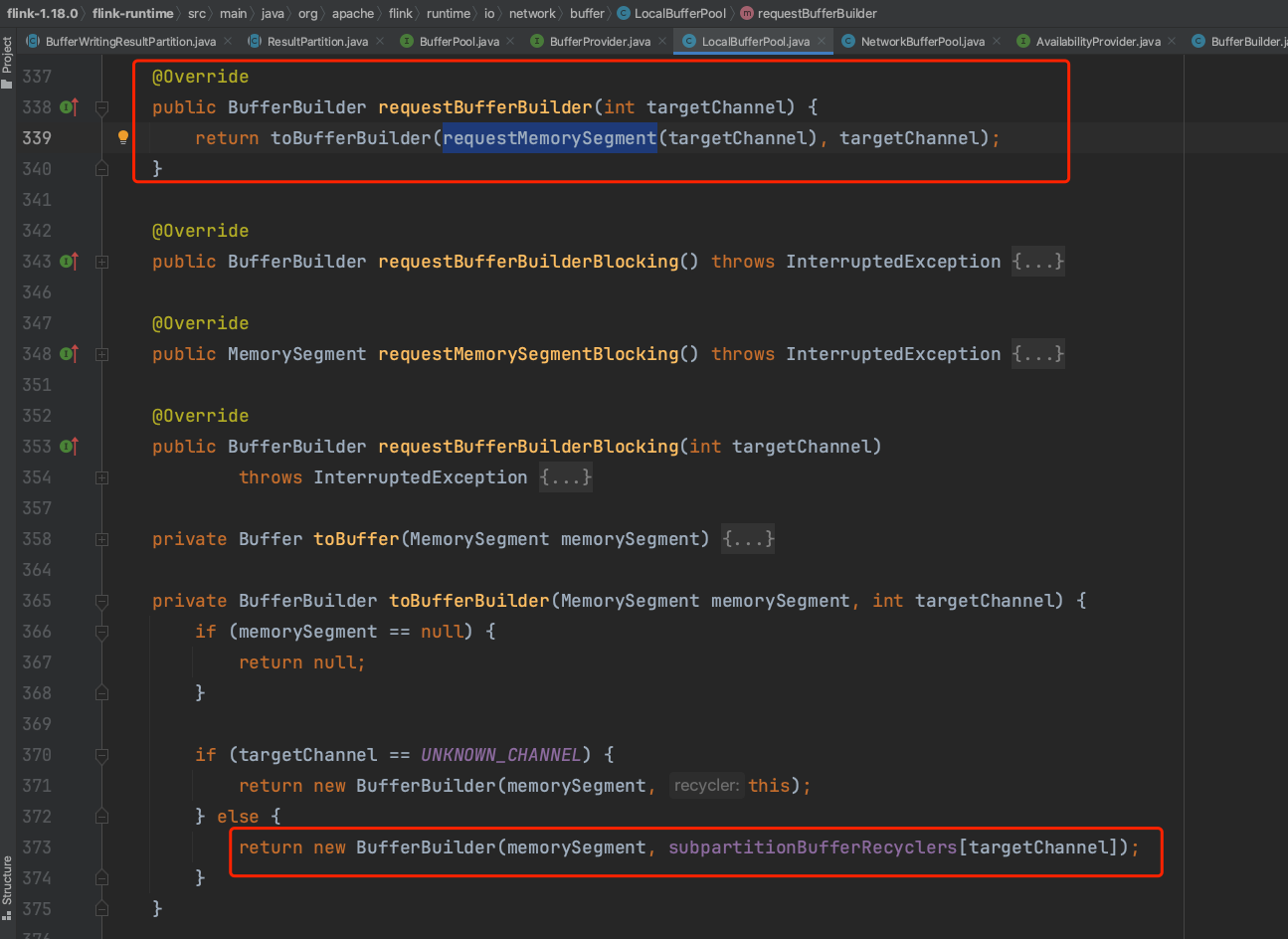This screenshot has width=1288, height=939.
Task: Collapse null-check if block at line 366
Action: click(101, 632)
